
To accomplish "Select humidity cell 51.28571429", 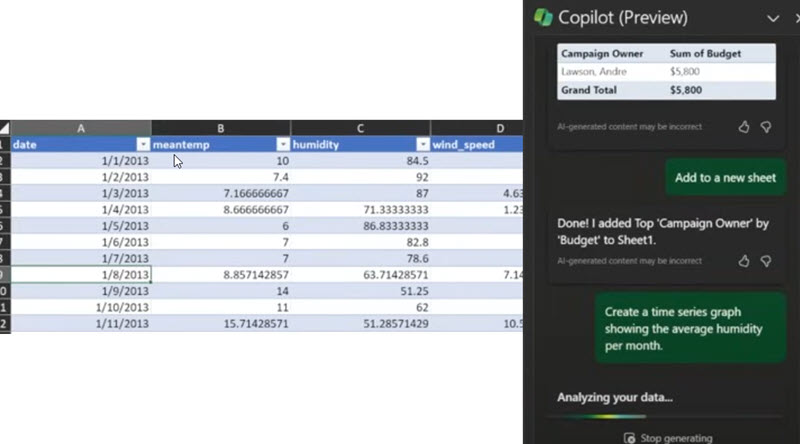I will 361,324.
